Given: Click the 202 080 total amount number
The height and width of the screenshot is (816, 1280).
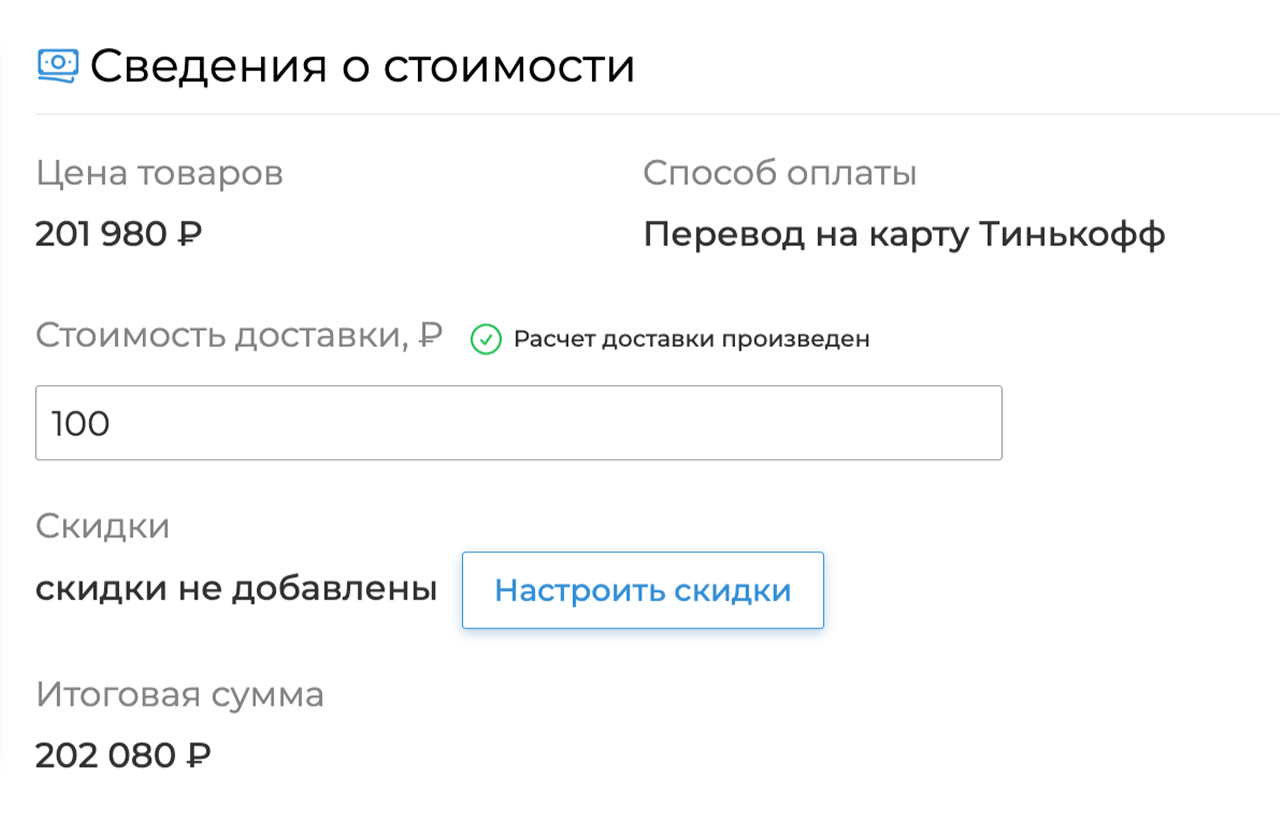Looking at the screenshot, I should pos(105,756).
